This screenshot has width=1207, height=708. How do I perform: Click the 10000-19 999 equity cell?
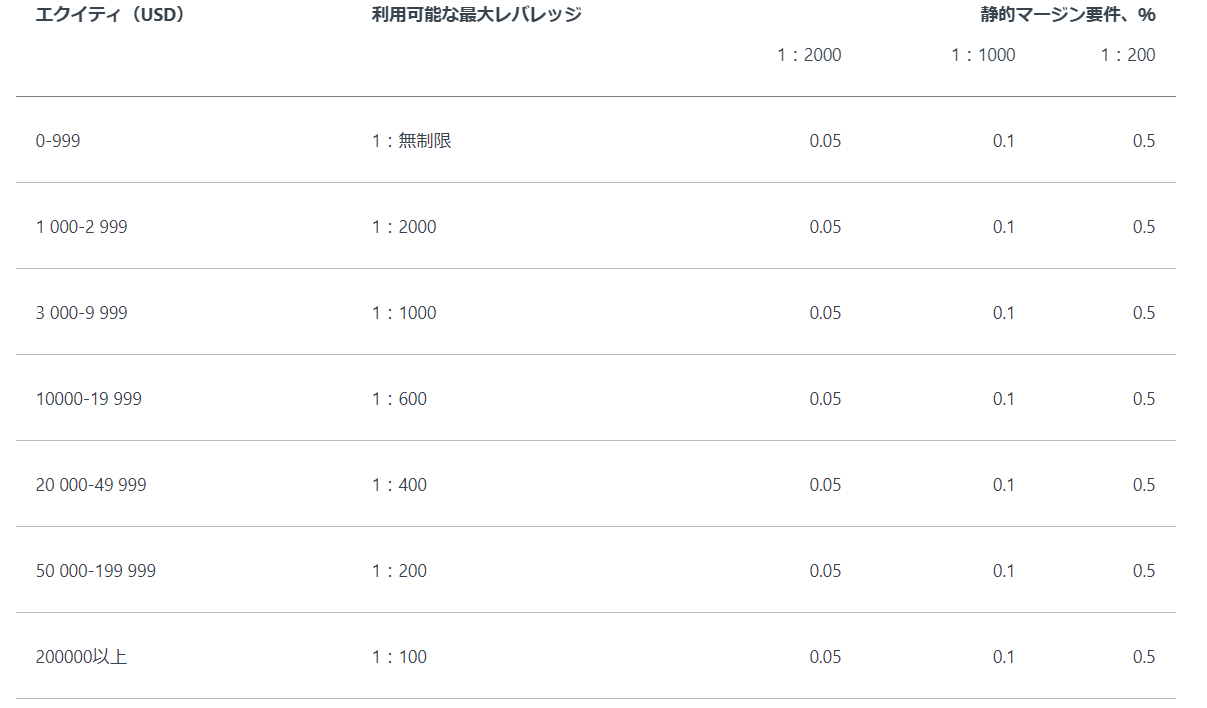pyautogui.click(x=88, y=399)
